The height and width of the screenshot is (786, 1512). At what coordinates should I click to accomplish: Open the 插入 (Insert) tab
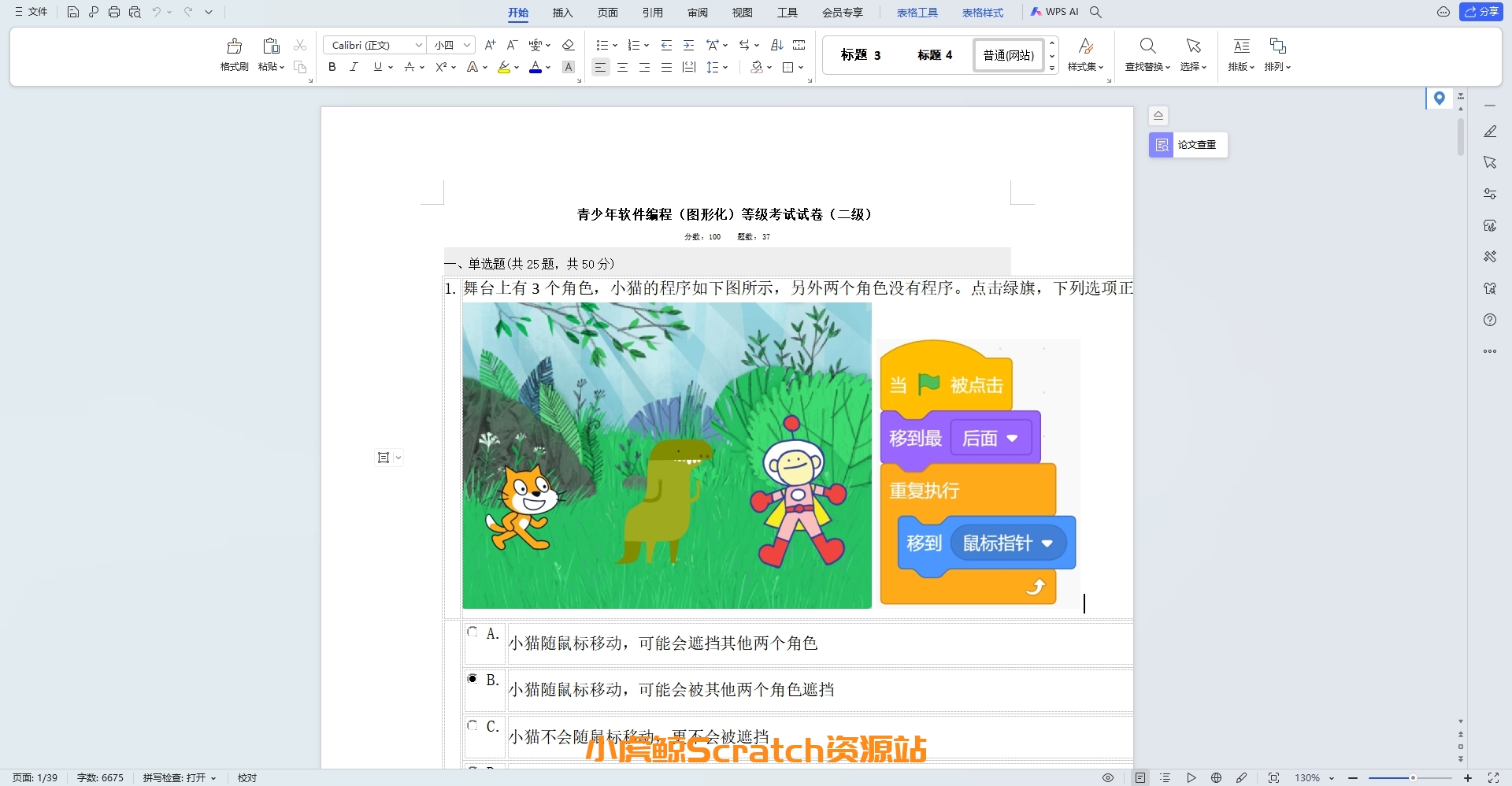[x=562, y=13]
